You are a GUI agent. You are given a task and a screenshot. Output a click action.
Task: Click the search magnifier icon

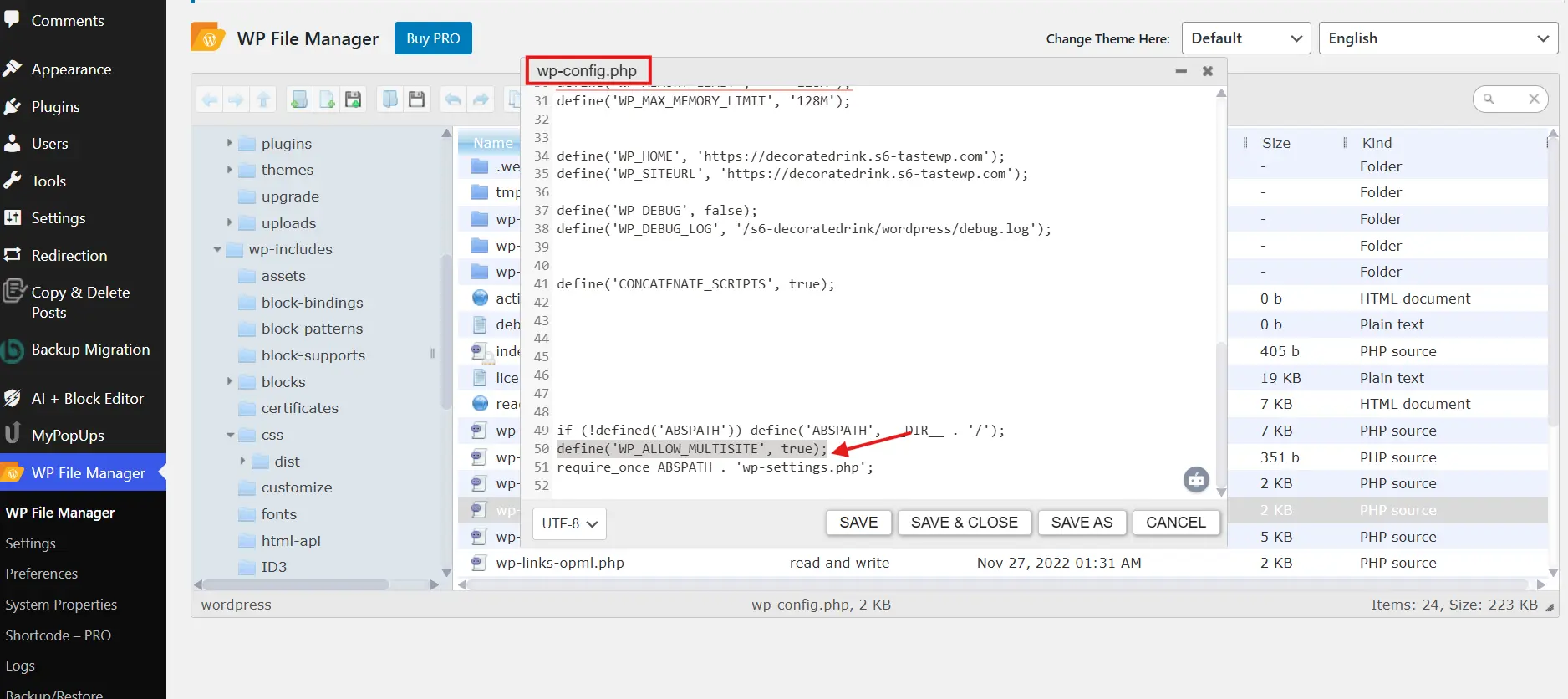pos(1489,99)
